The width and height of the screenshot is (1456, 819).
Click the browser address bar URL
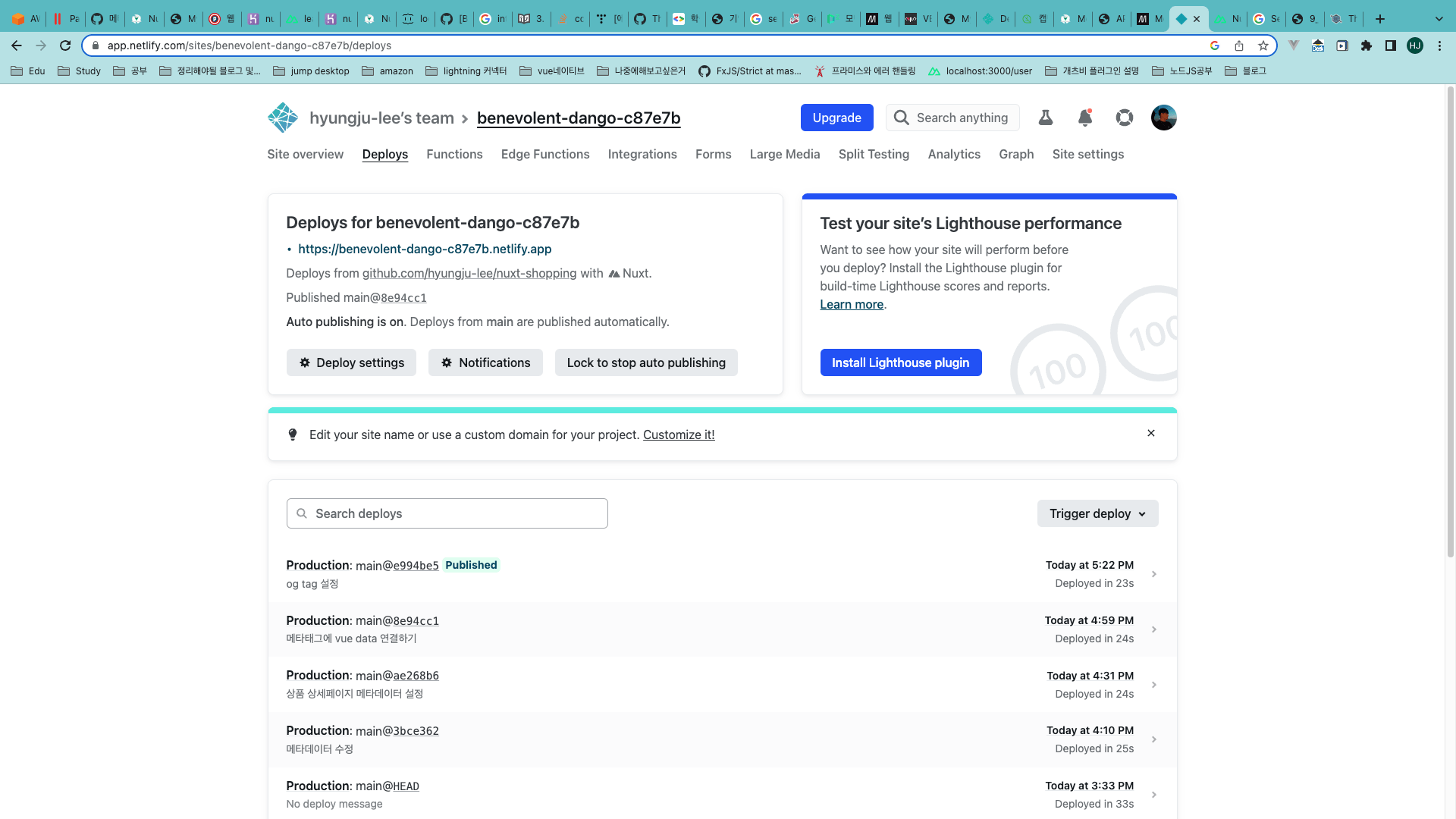[249, 45]
